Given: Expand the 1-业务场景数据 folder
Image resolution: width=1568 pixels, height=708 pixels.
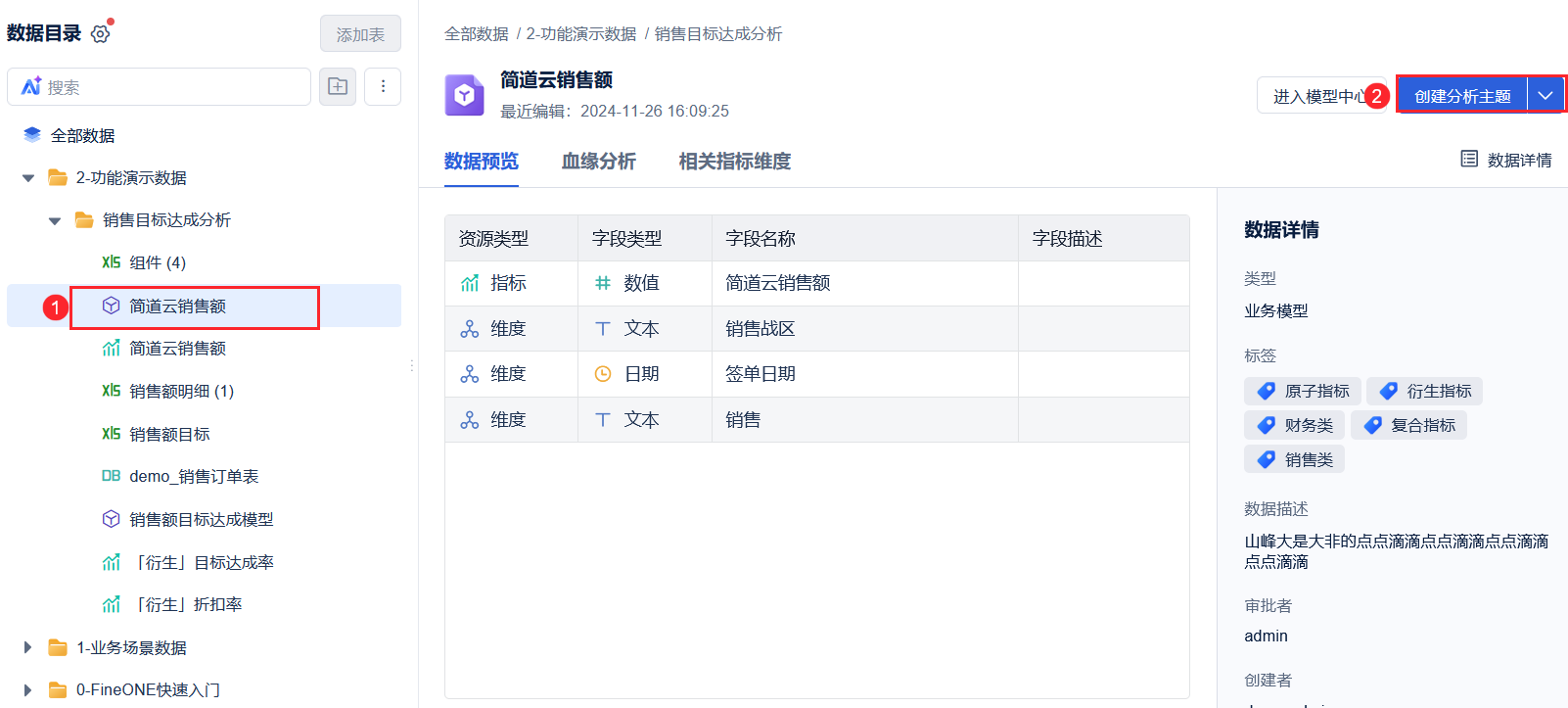Looking at the screenshot, I should (x=28, y=647).
